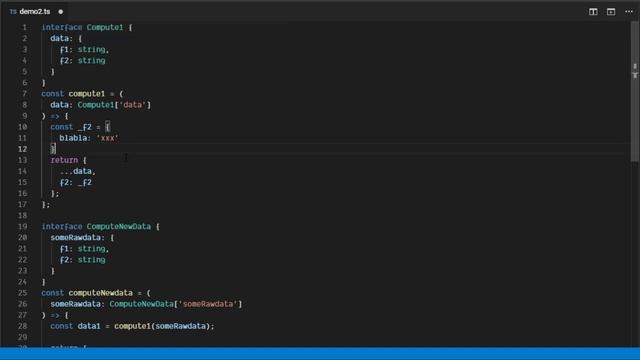This screenshot has width=640, height=360.
Task: Toggle the editor layout panel icon
Action: pos(611,12)
